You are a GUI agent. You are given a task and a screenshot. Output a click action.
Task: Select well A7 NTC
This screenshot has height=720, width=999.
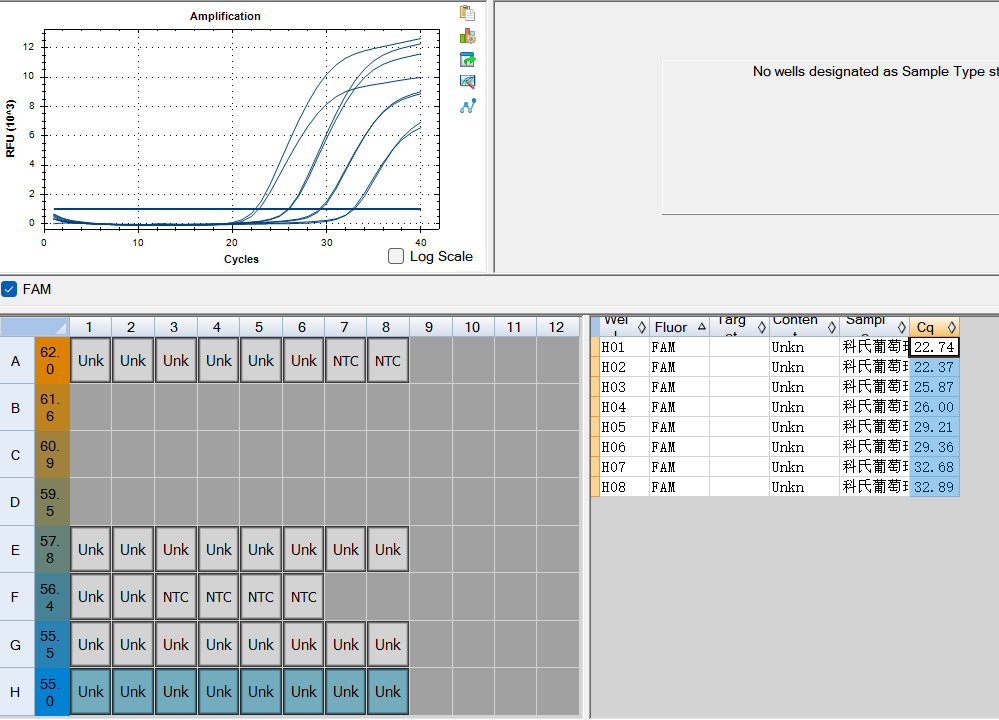pos(345,361)
